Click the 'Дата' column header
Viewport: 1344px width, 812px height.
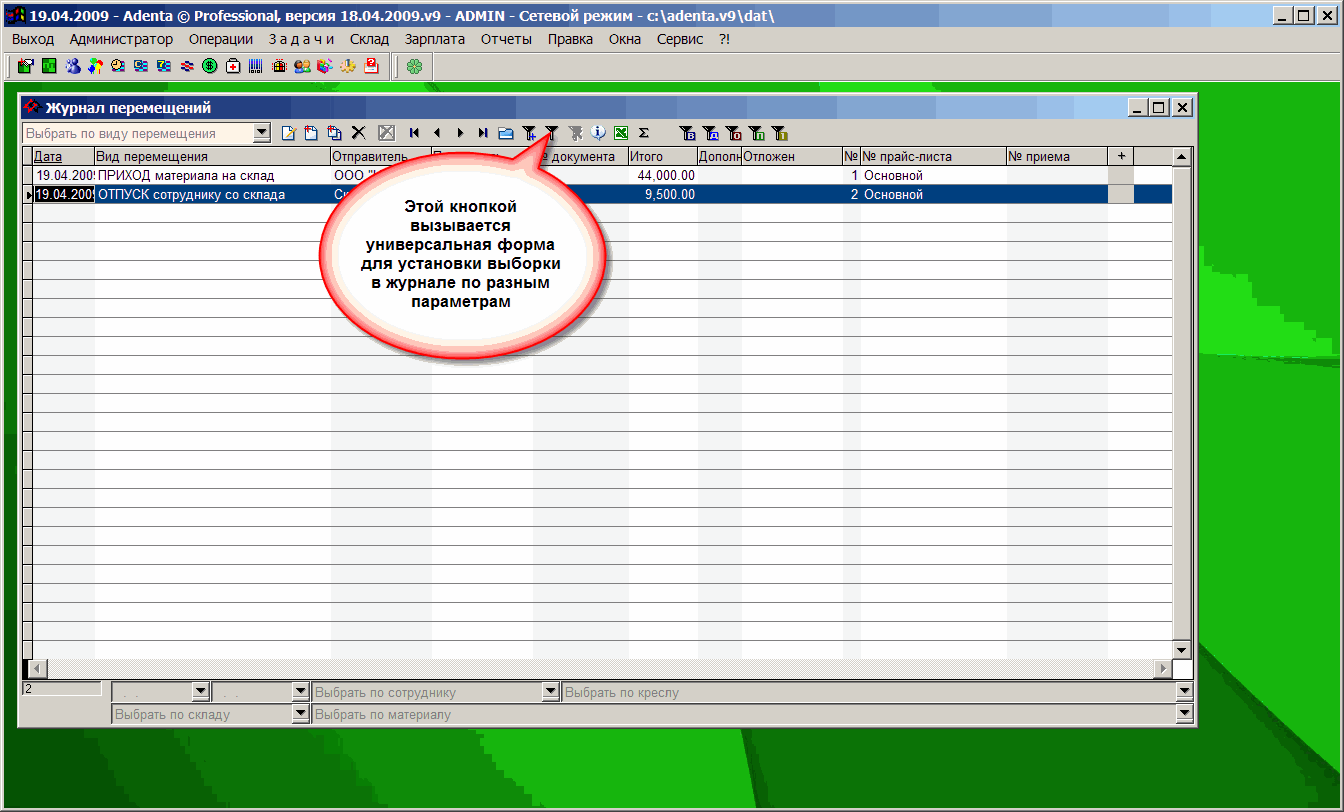point(48,157)
